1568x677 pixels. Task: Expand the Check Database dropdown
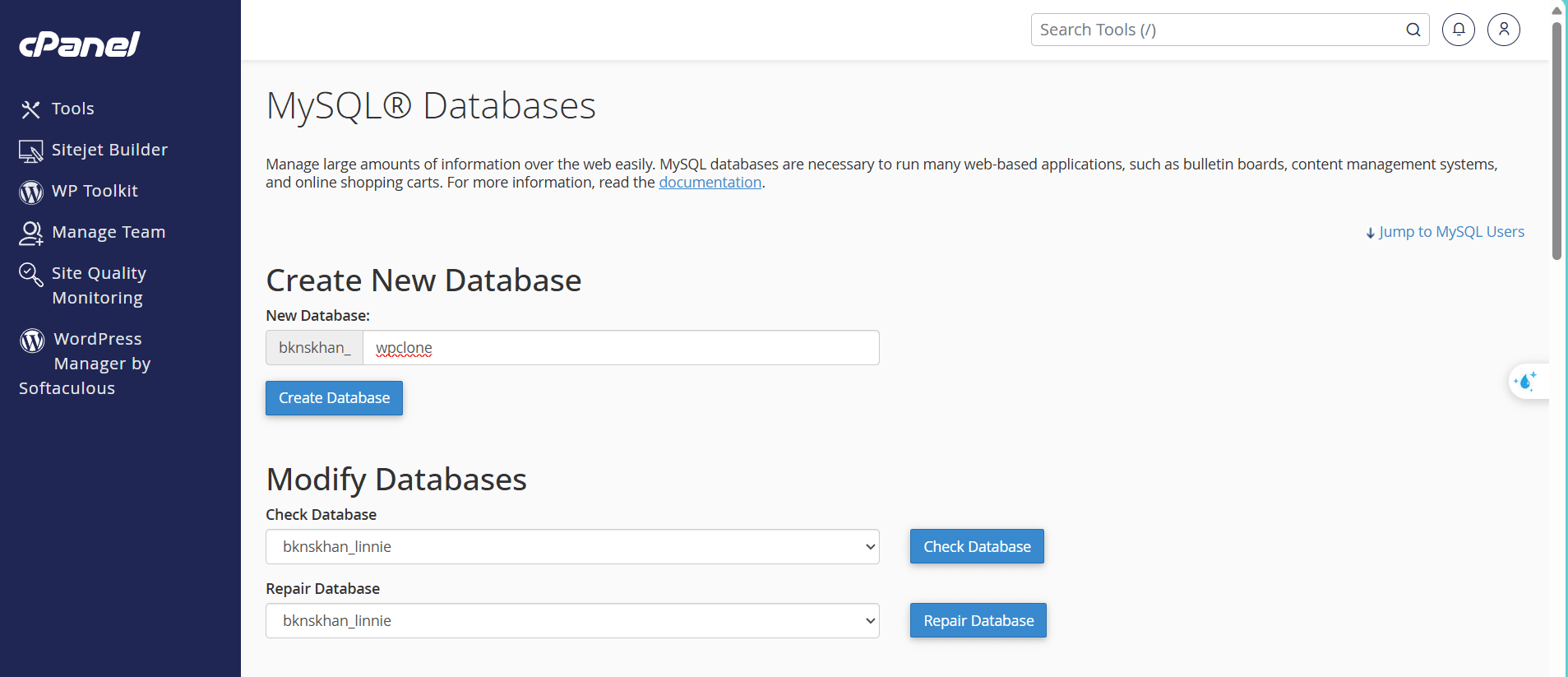coord(572,547)
